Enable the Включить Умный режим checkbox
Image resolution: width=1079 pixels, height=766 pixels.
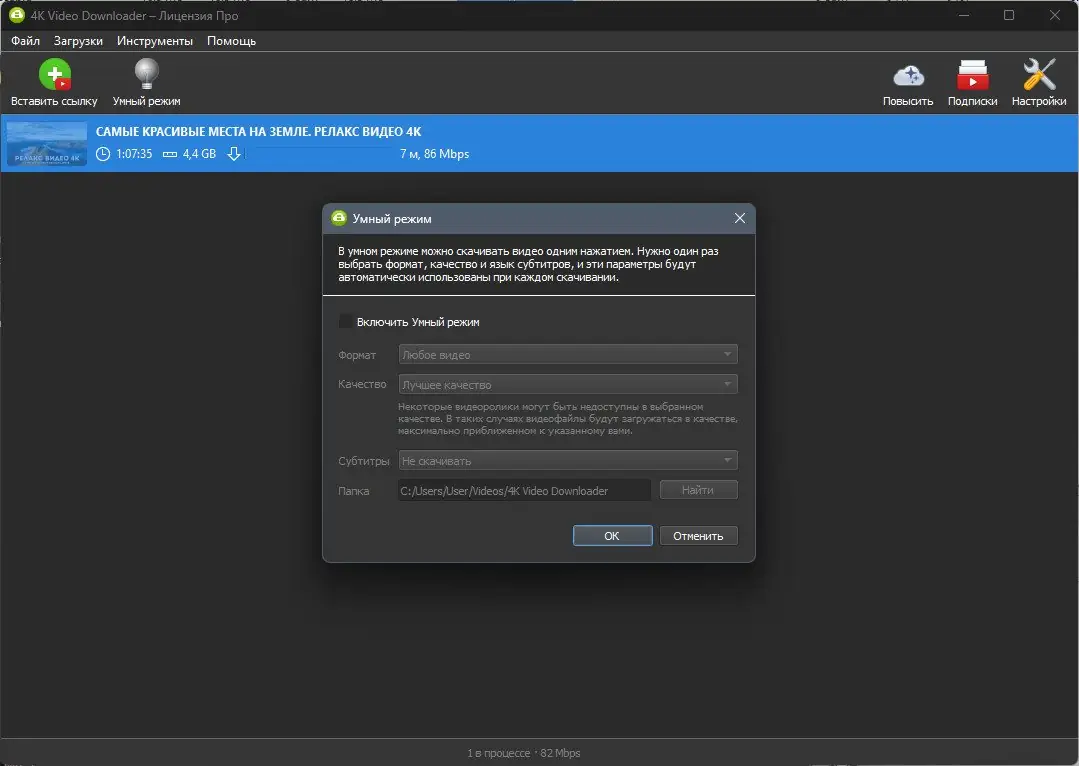[x=346, y=321]
